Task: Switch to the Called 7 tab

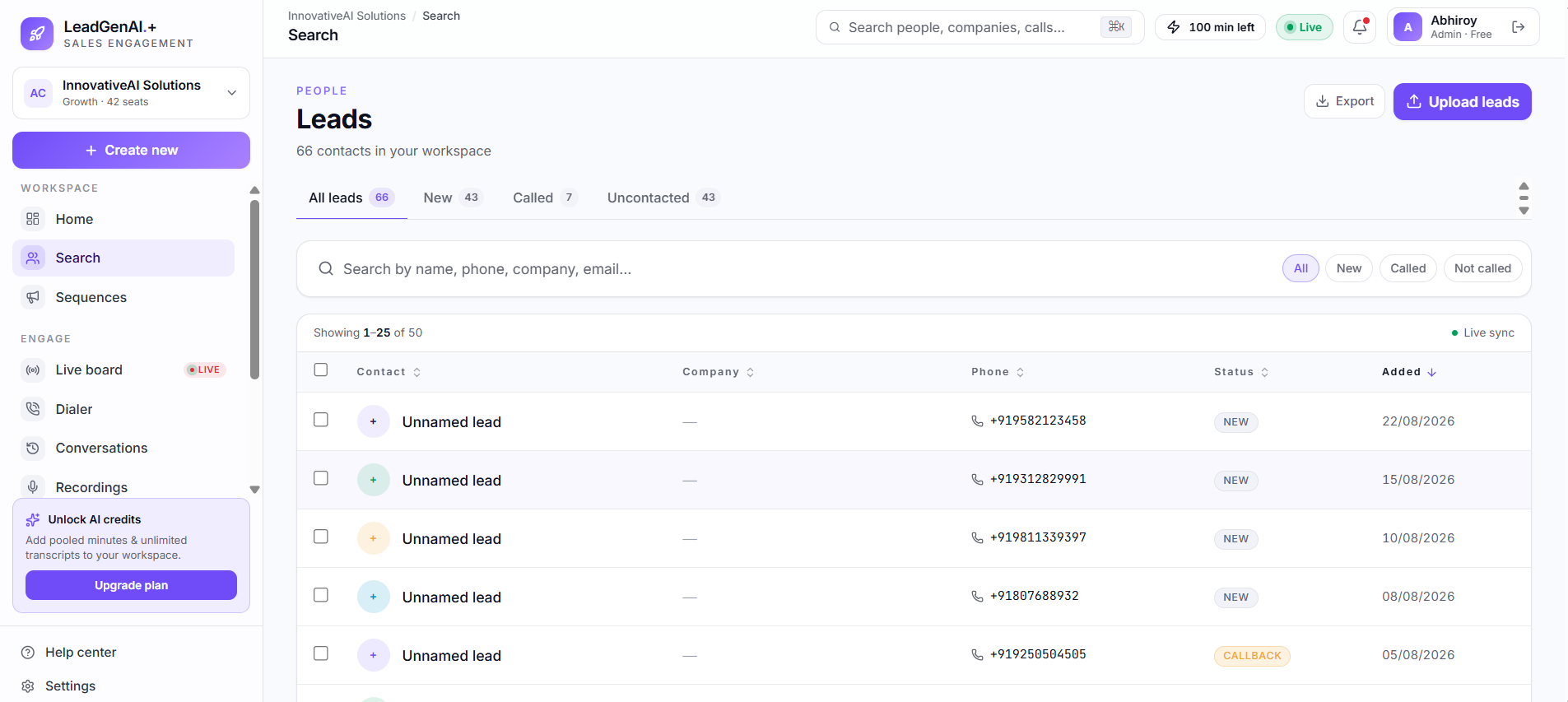Action: (545, 198)
